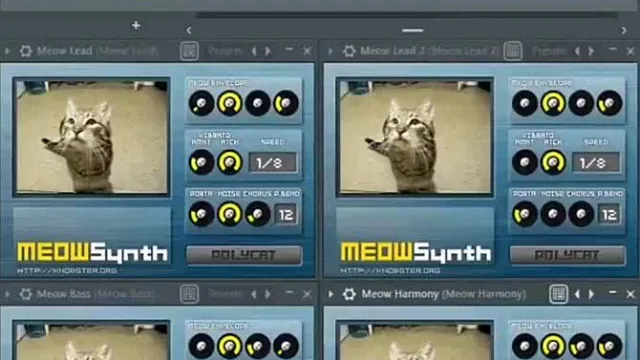The width and height of the screenshot is (640, 360).
Task: Click Vibrato Rate knob in Meow Lead
Action: 230,162
